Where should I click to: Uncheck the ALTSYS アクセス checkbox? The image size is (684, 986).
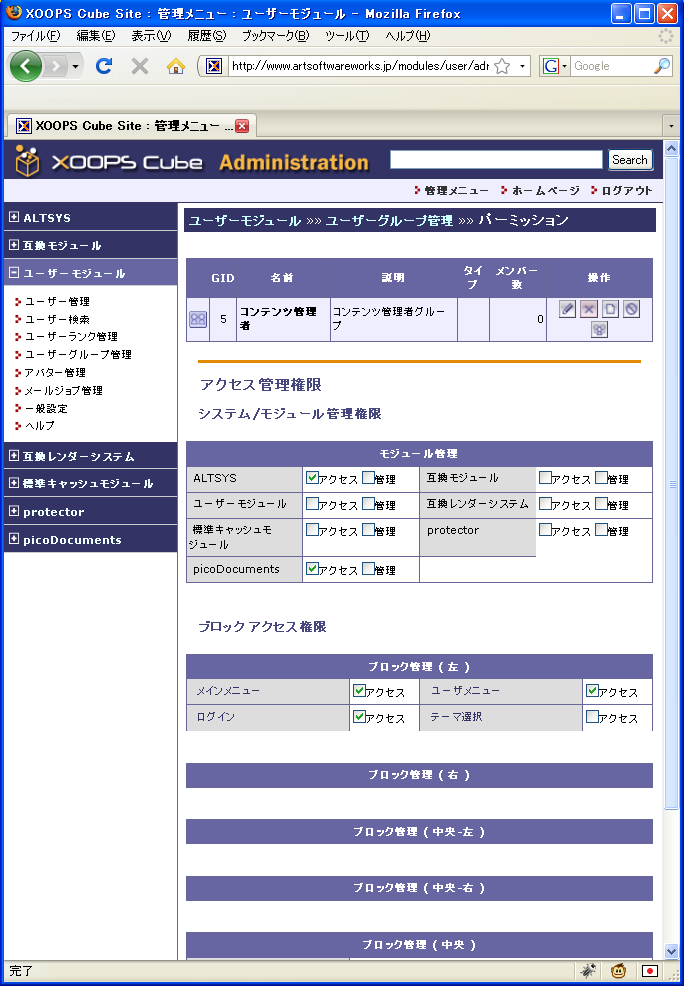point(313,478)
